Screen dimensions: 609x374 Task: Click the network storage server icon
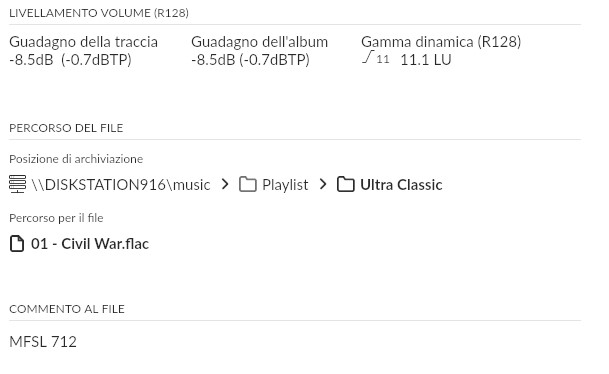pos(17,184)
